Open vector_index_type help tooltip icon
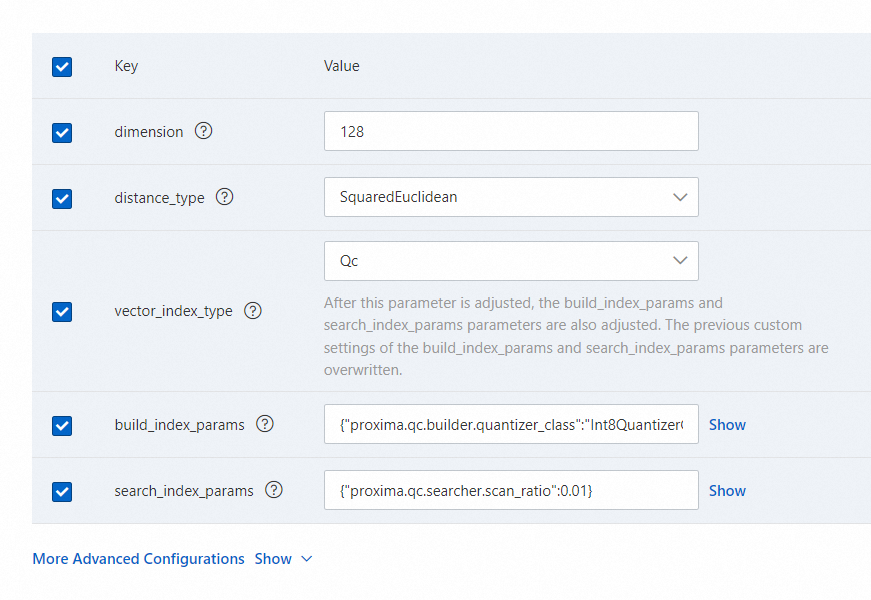Screen dimensions: 871x600 [253, 310]
